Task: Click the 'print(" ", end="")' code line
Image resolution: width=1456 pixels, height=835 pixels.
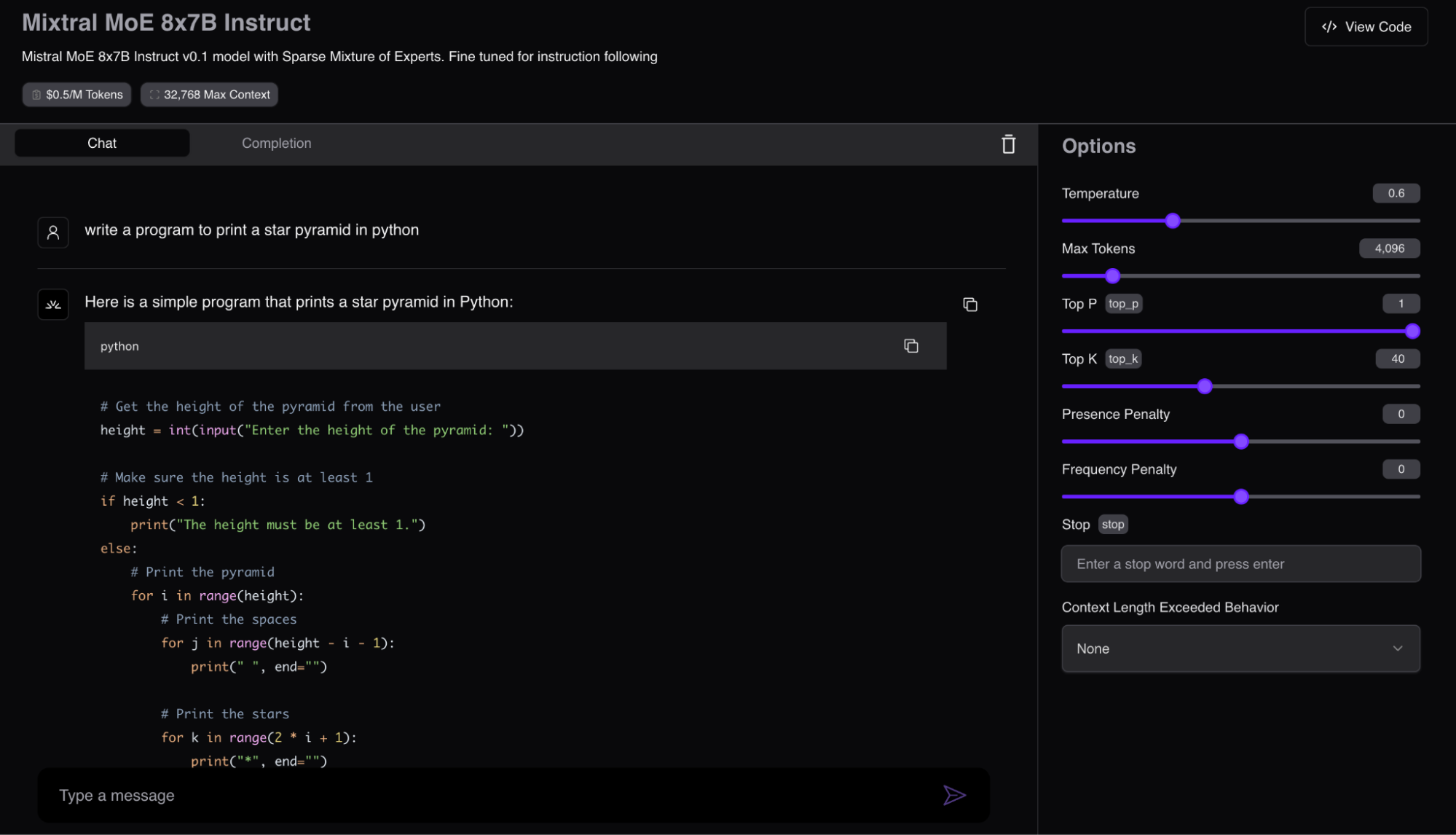Action: [259, 667]
